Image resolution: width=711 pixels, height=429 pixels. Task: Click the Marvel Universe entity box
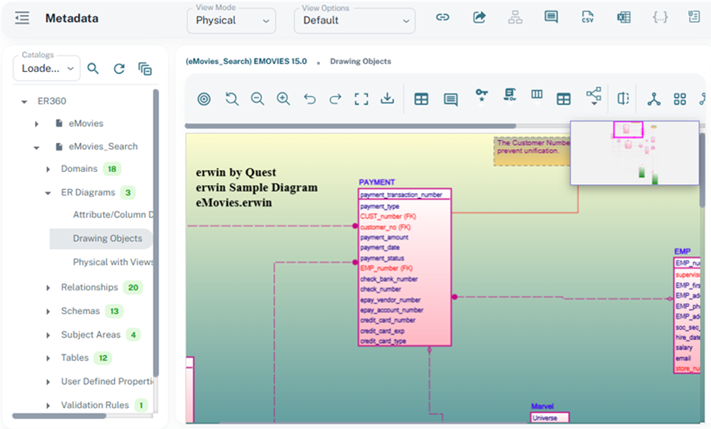click(550, 417)
